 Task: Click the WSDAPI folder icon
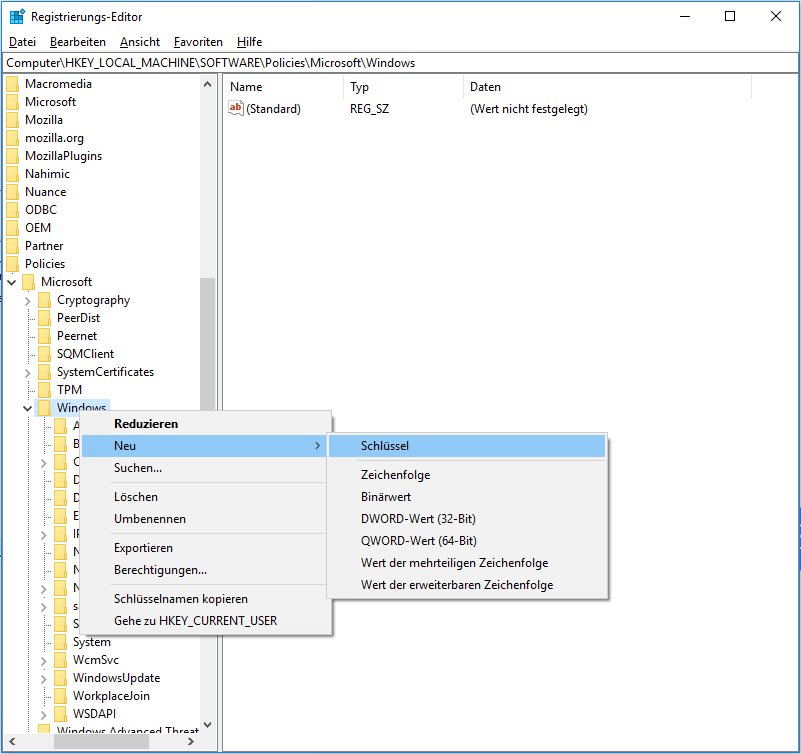(60, 714)
